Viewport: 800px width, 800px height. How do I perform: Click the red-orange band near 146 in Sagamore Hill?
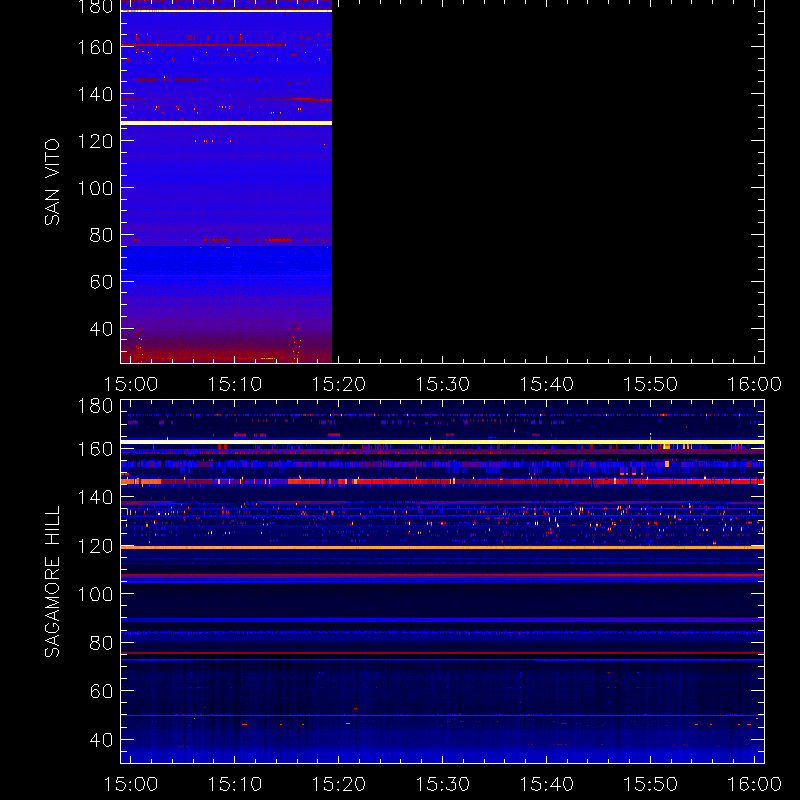(x=442, y=481)
